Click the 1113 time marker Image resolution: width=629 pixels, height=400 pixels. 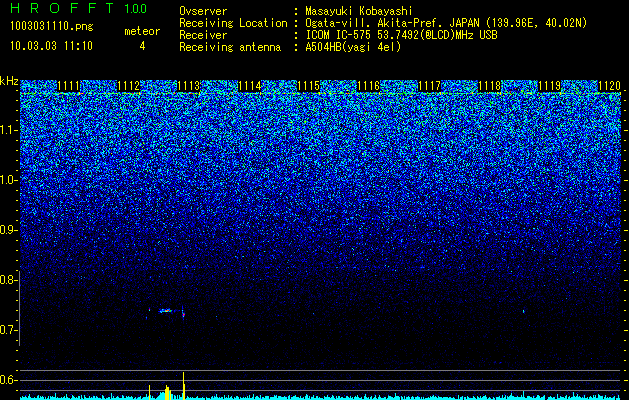click(189, 85)
